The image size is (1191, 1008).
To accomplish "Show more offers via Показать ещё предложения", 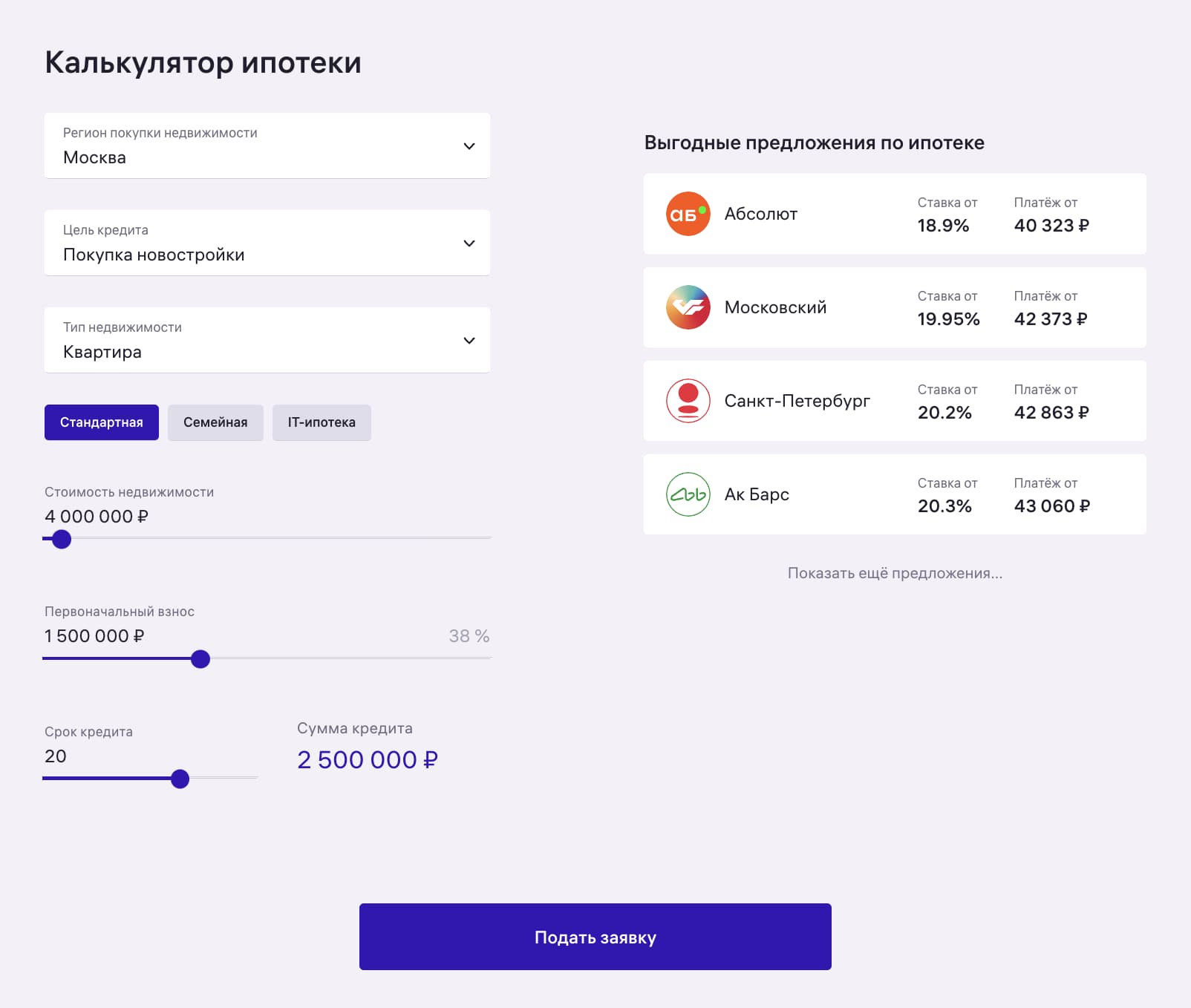I will pyautogui.click(x=895, y=573).
